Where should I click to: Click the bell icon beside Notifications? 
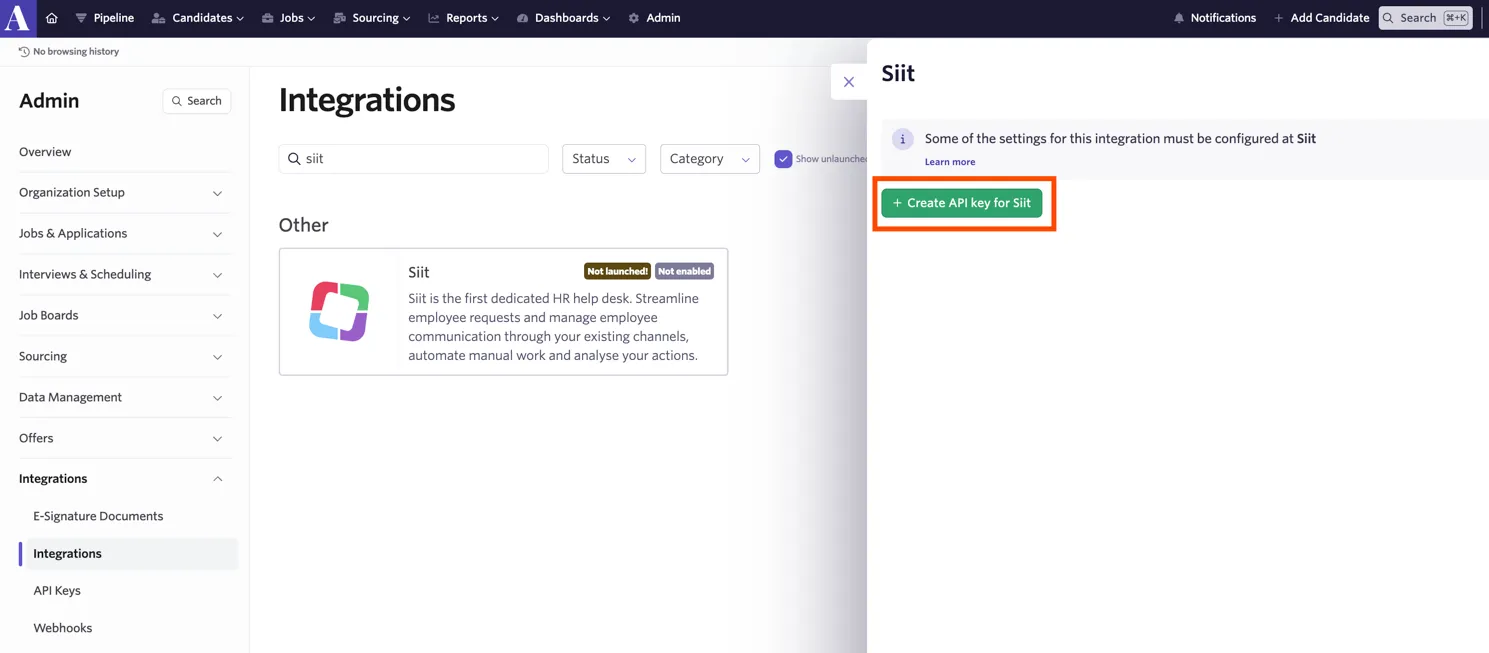coord(1179,18)
